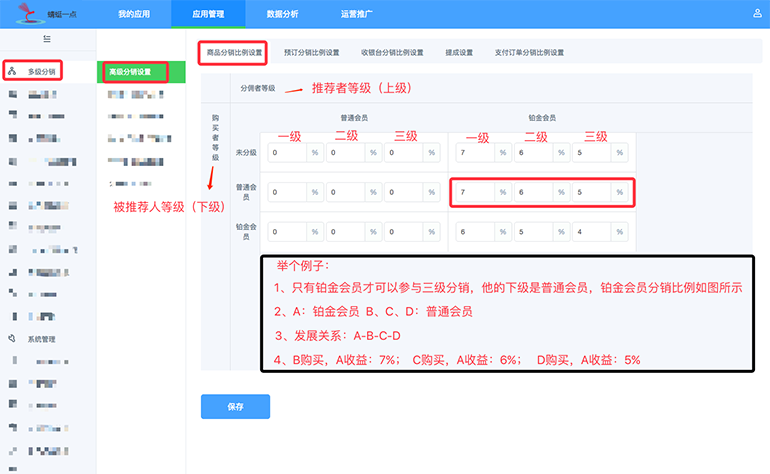This screenshot has width=770, height=474.
Task: Open the 收银台分销比例设置 tab
Action: tap(392, 53)
